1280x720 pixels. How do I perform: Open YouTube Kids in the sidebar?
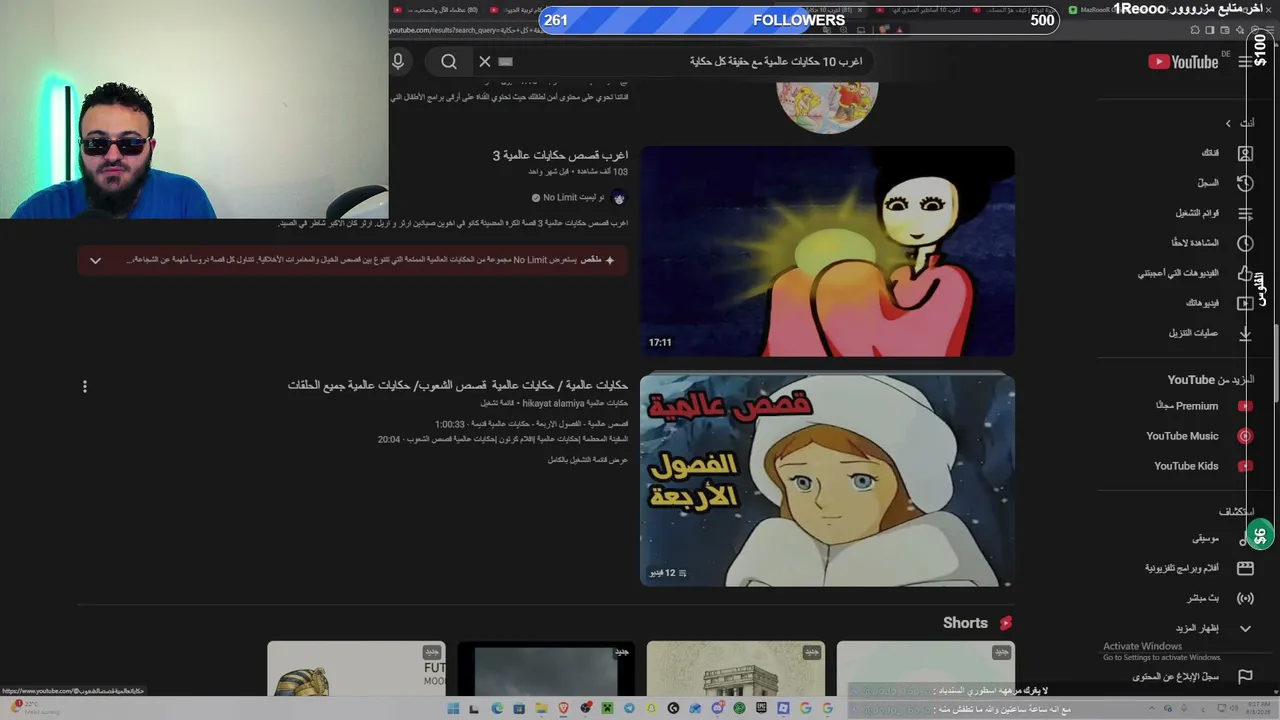(1186, 466)
